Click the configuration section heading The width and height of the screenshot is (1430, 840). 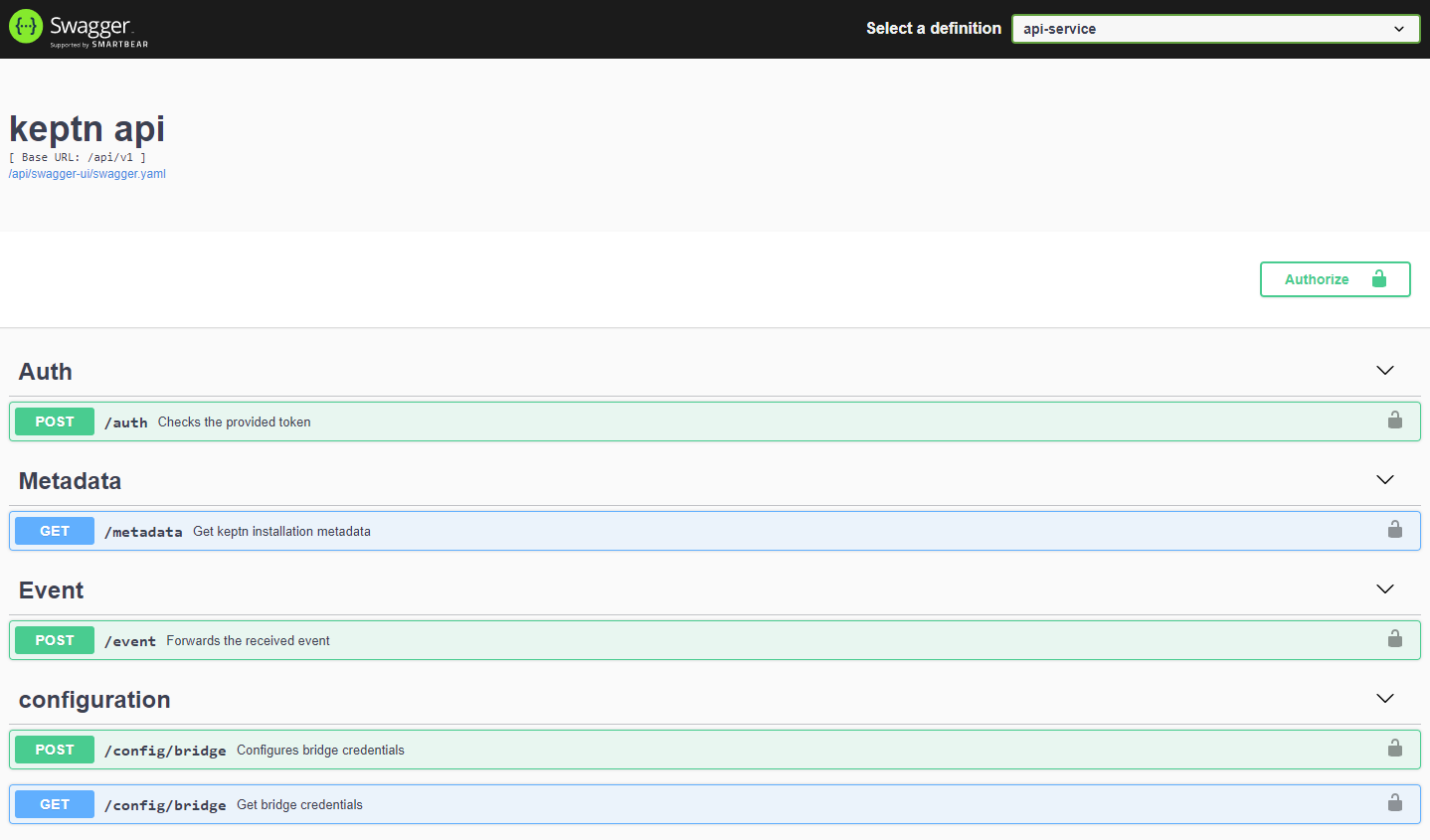coord(94,700)
